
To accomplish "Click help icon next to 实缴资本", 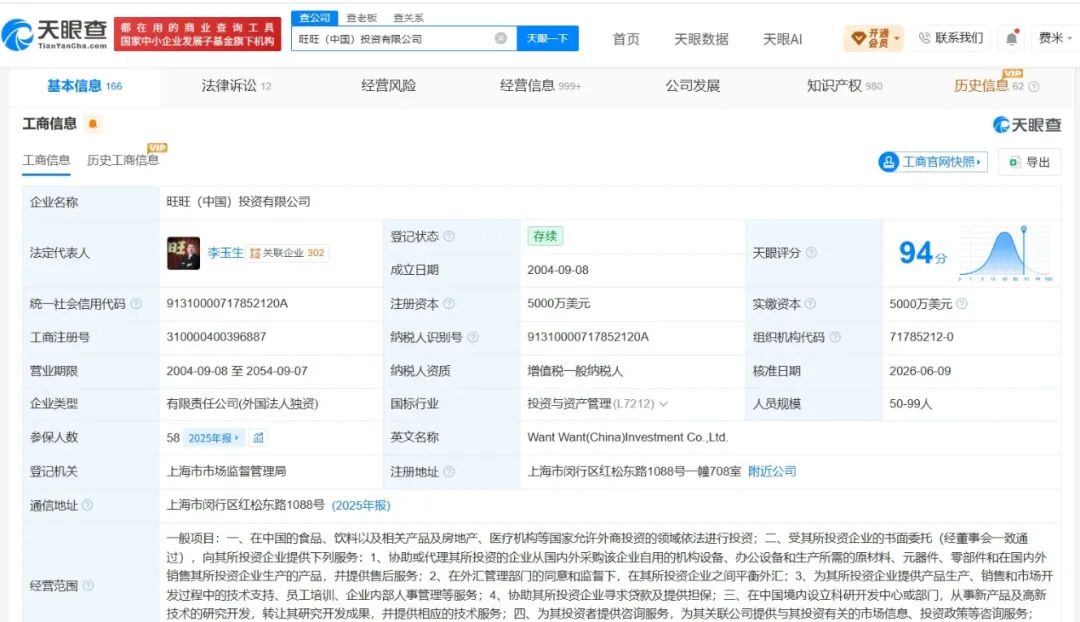I will coord(810,304).
